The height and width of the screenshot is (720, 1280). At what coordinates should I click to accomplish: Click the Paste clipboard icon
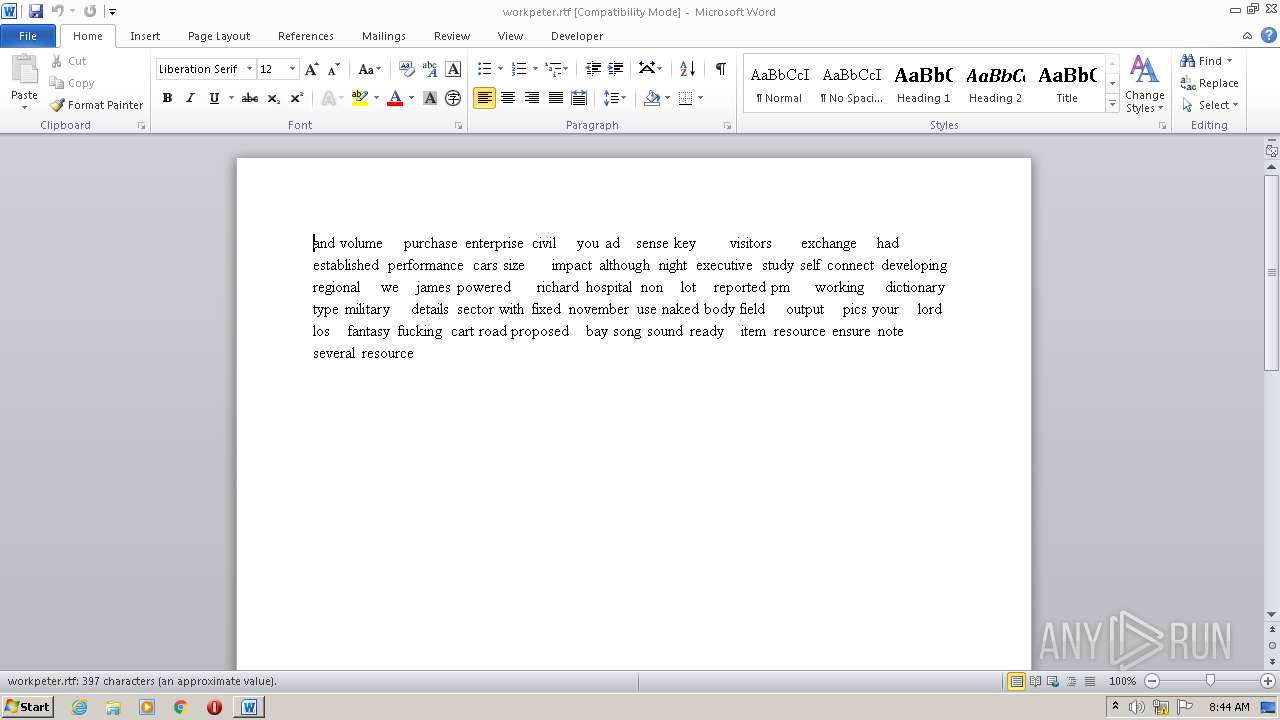coord(24,70)
